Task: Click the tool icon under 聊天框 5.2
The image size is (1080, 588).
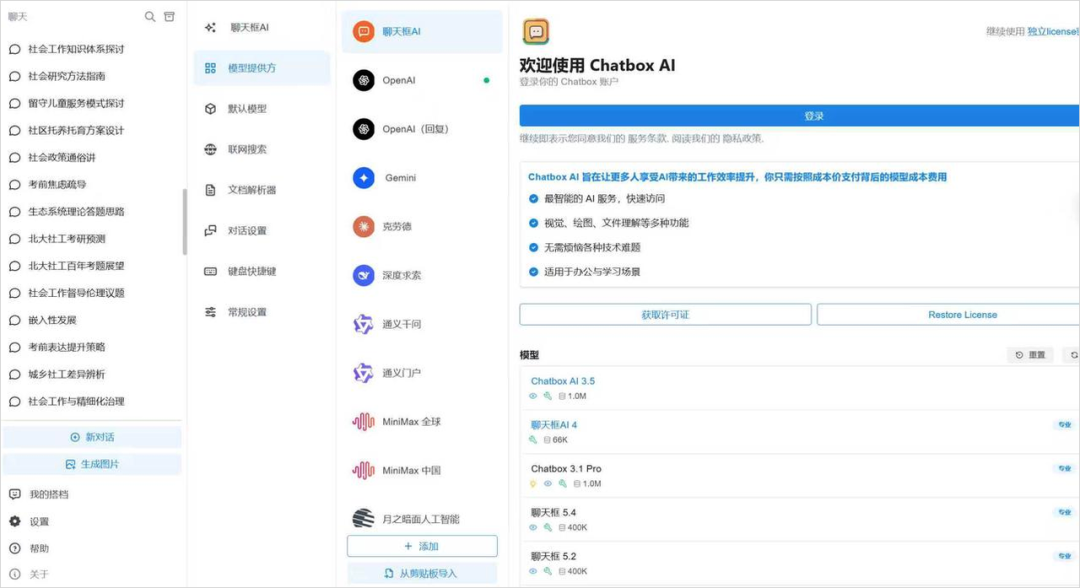Action: click(548, 571)
